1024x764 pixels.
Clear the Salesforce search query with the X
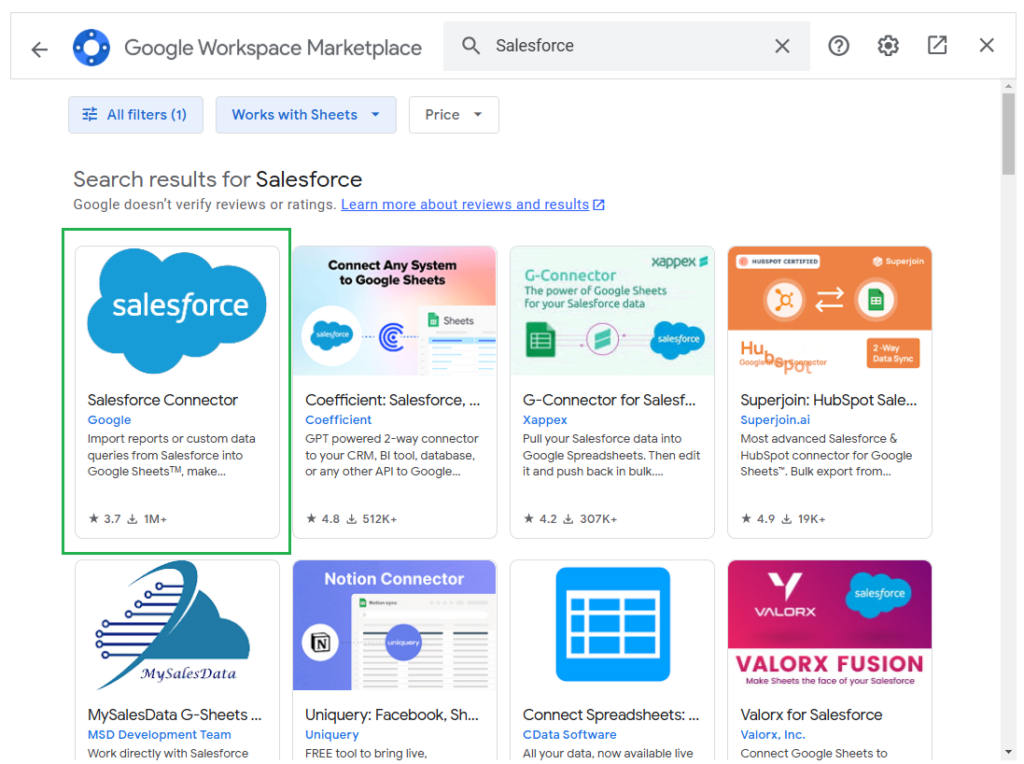pyautogui.click(x=782, y=45)
